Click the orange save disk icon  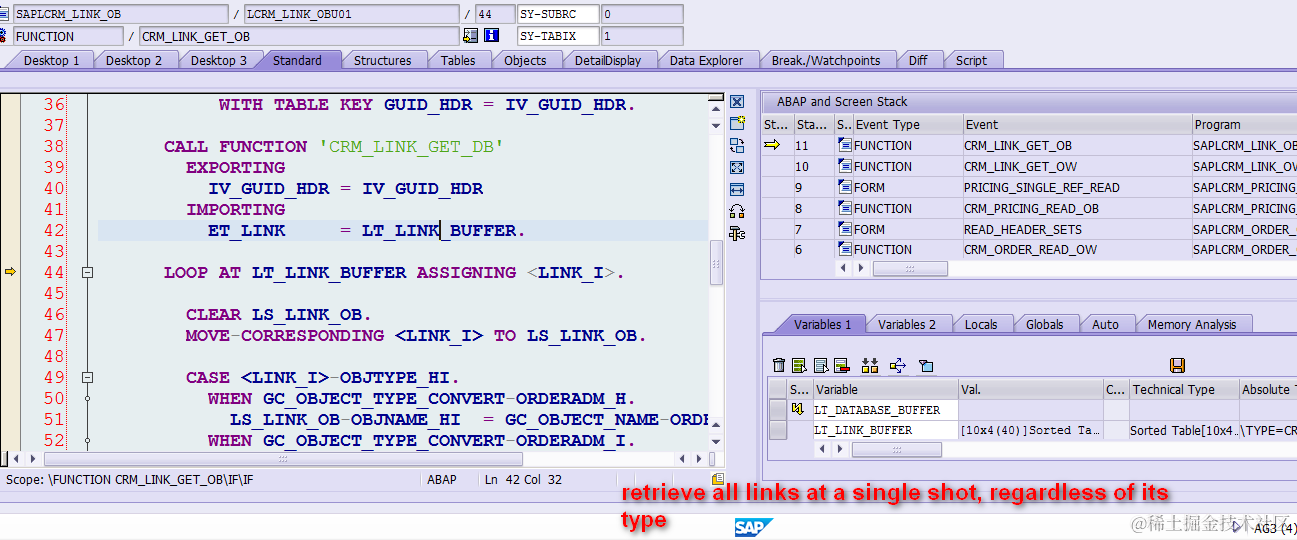1177,366
